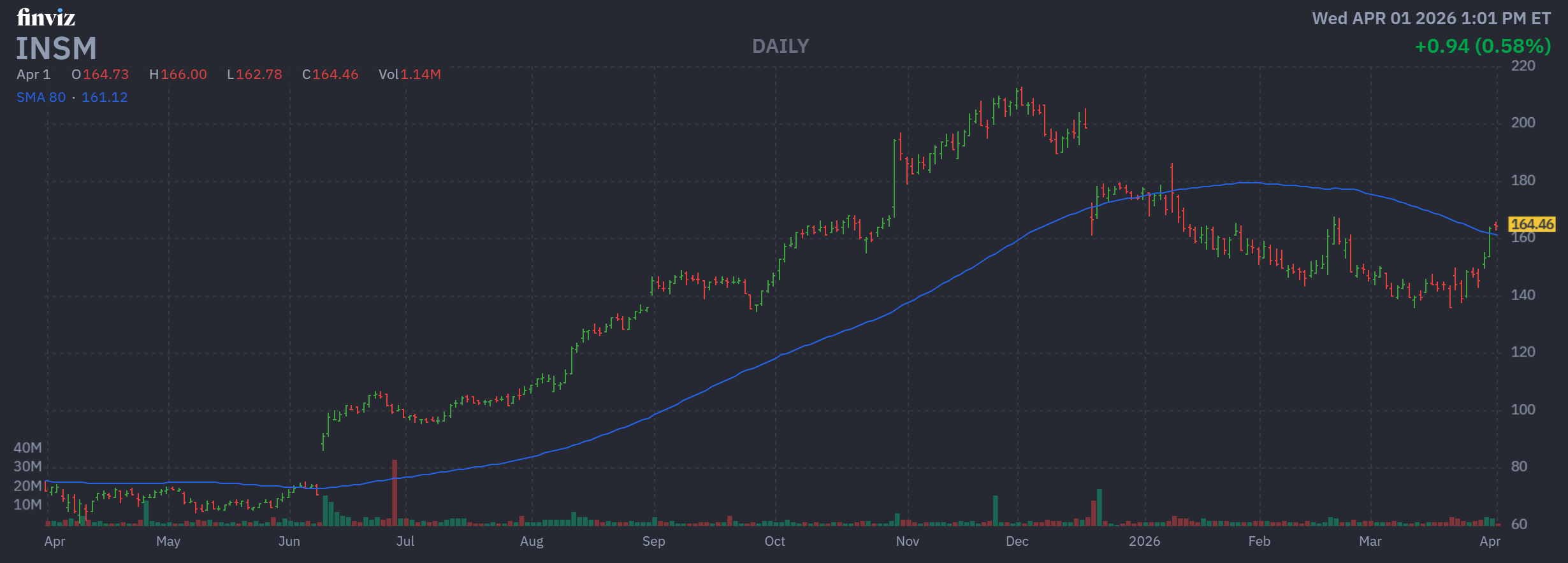This screenshot has width=1568, height=563.
Task: Click the finviz logo
Action: pyautogui.click(x=46, y=17)
